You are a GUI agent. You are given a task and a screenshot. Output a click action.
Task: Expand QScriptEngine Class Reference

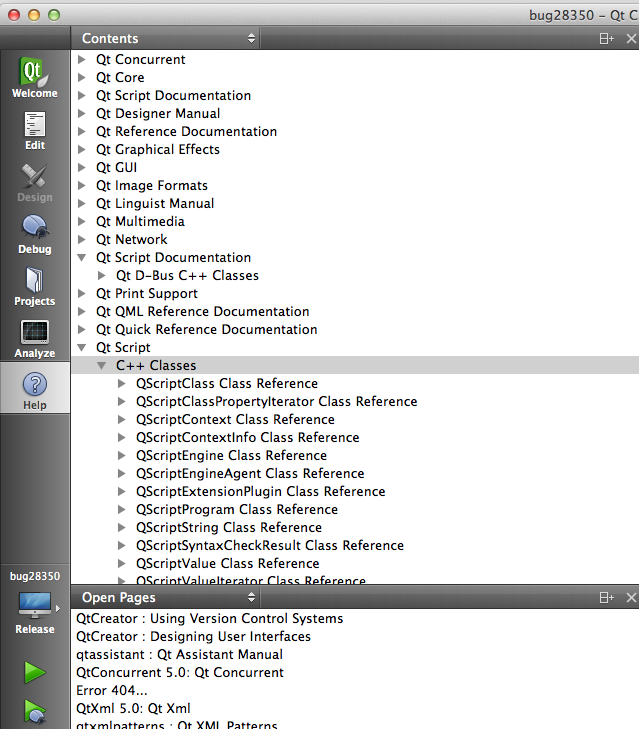point(122,456)
